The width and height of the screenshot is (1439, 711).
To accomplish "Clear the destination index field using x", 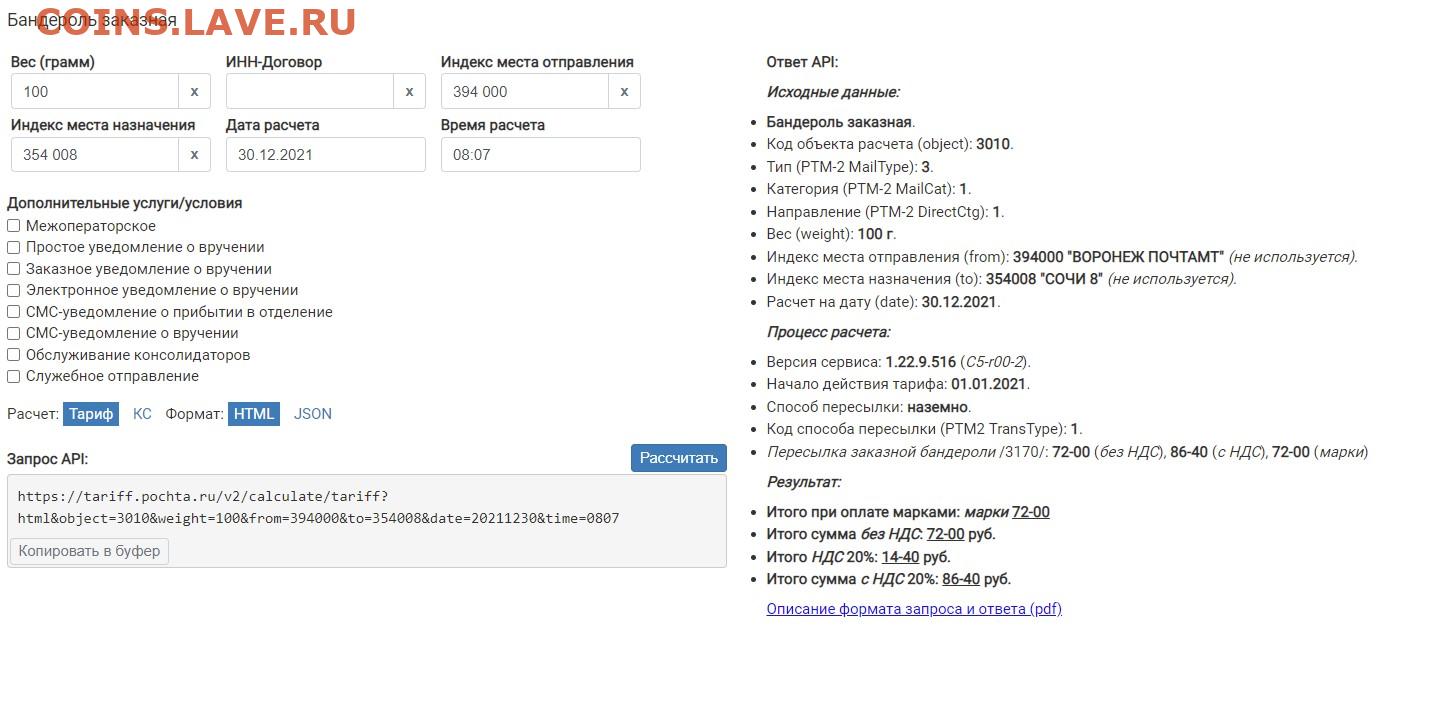I will [x=194, y=154].
